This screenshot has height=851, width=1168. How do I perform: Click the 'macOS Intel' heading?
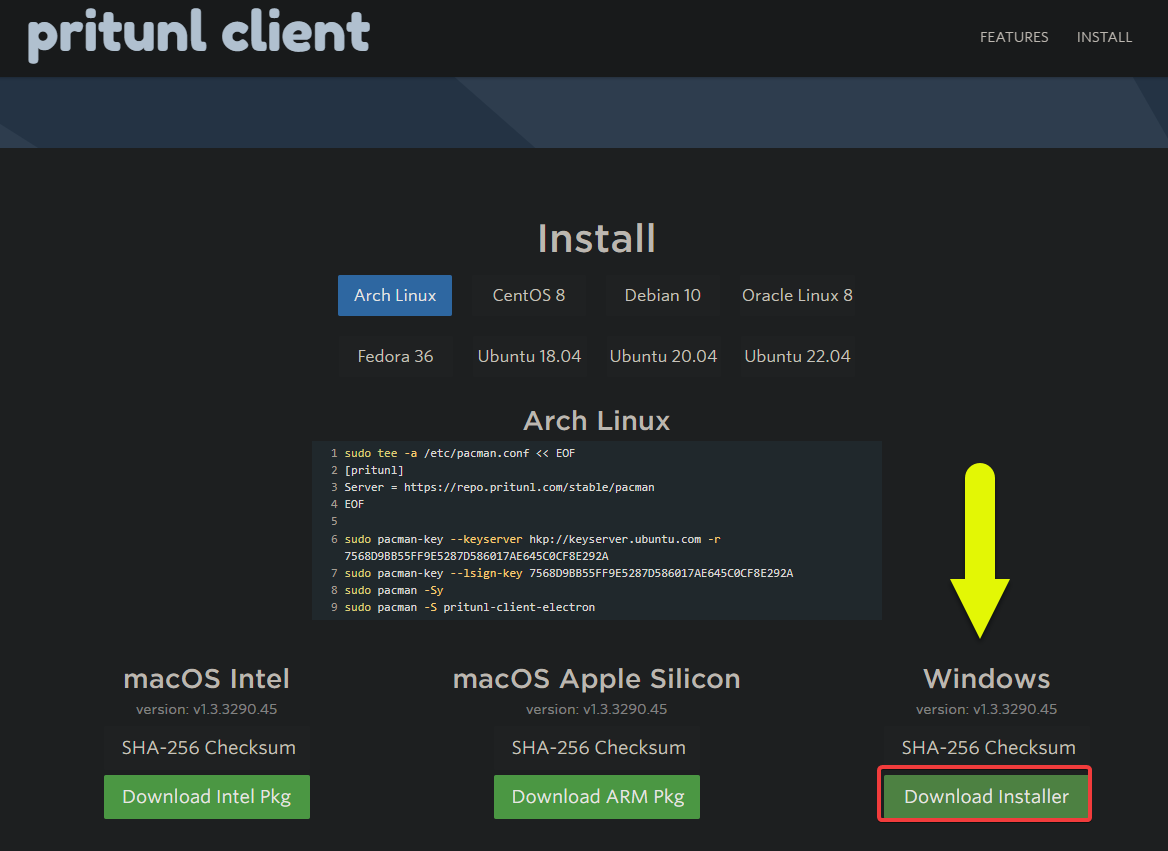[x=206, y=679]
